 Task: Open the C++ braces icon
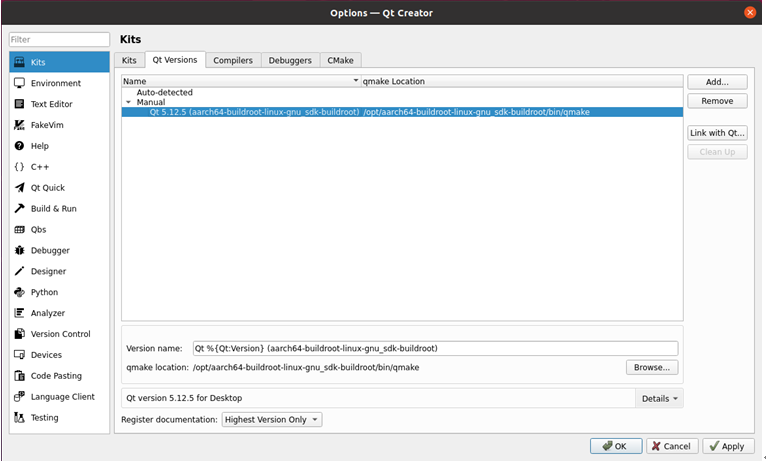click(x=20, y=167)
